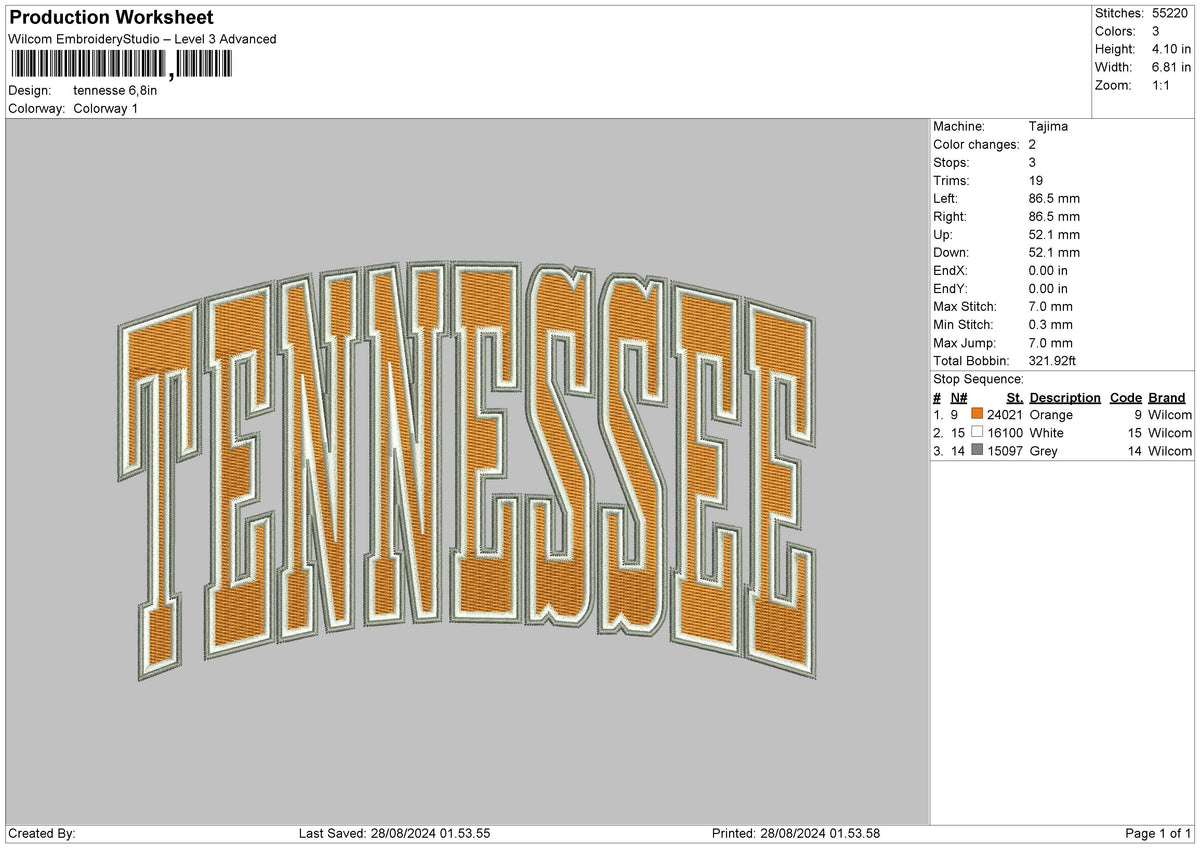
Task: Click the Orange thread color swatch
Action: pos(977,414)
